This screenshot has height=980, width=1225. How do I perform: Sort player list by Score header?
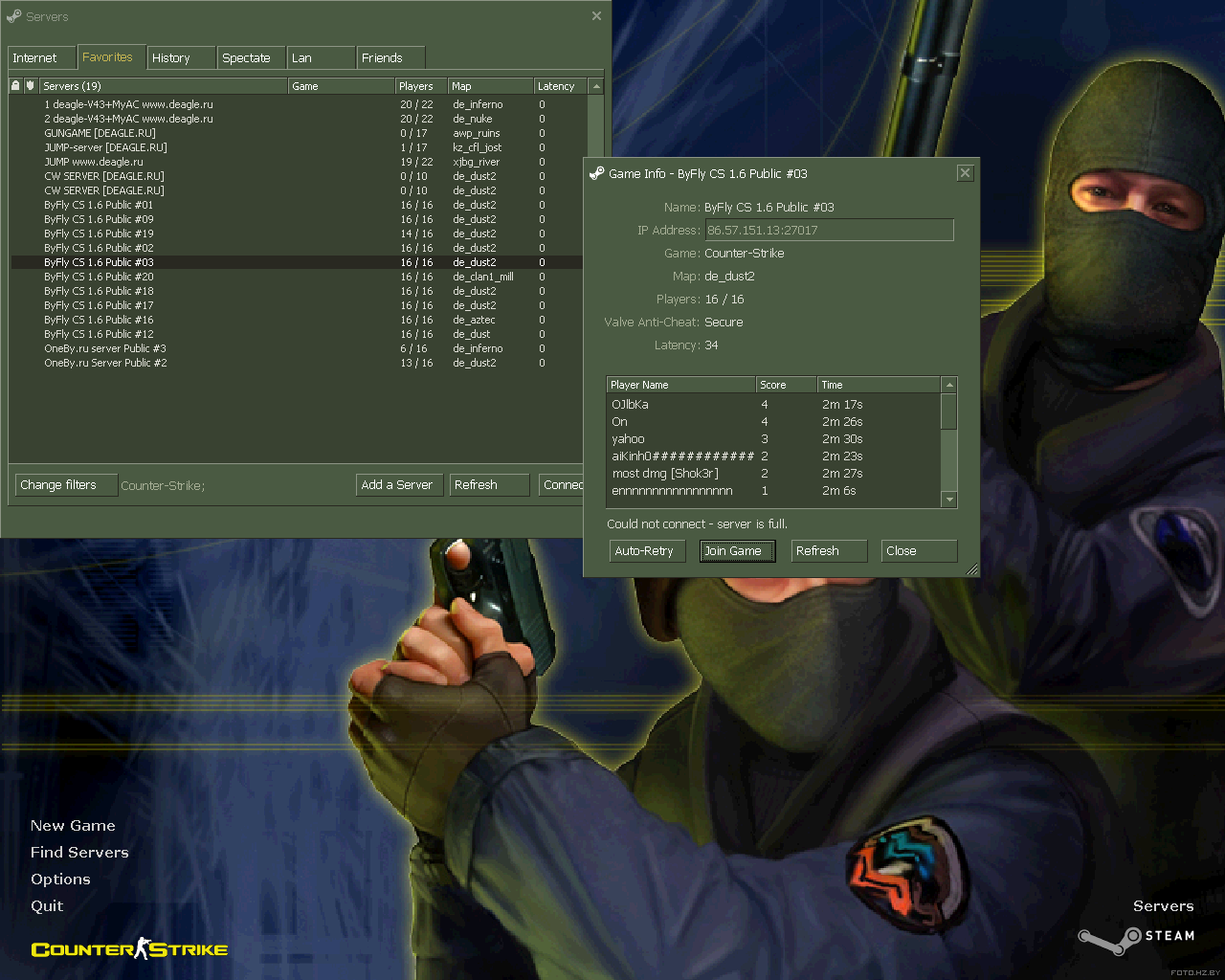pyautogui.click(x=786, y=385)
